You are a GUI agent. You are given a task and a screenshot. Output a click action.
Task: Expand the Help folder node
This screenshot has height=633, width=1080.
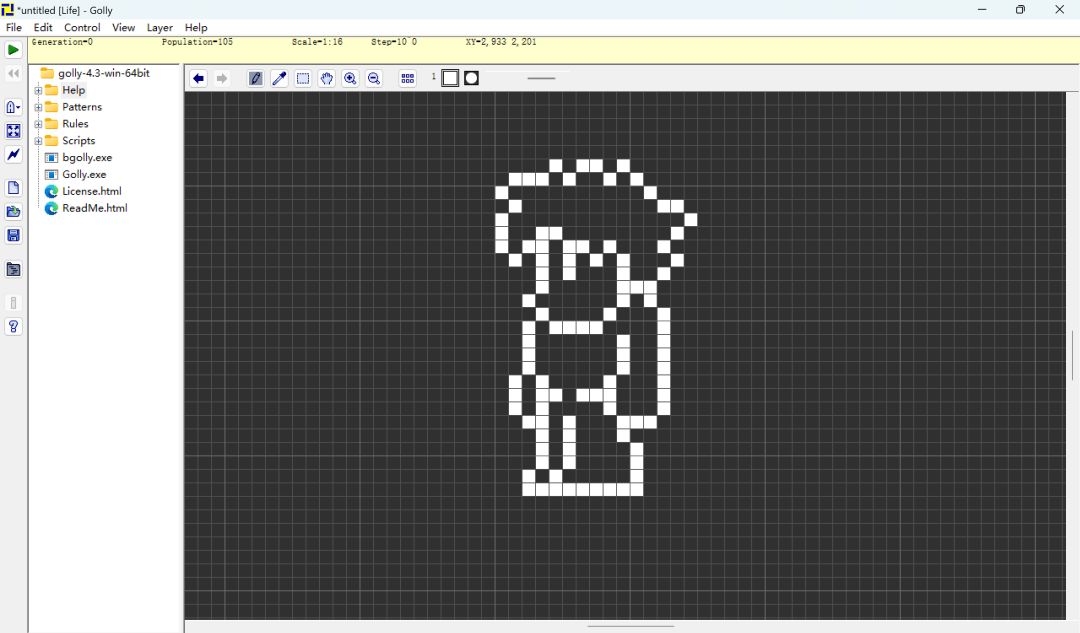tap(38, 90)
